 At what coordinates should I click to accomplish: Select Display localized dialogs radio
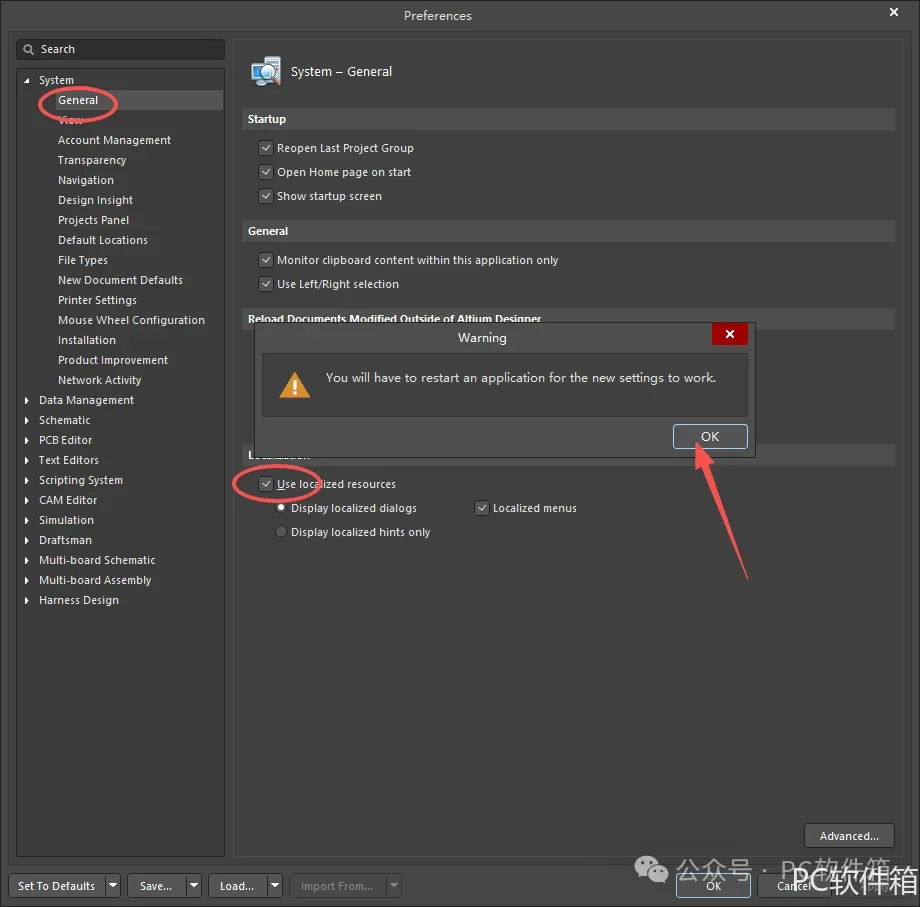(x=281, y=507)
